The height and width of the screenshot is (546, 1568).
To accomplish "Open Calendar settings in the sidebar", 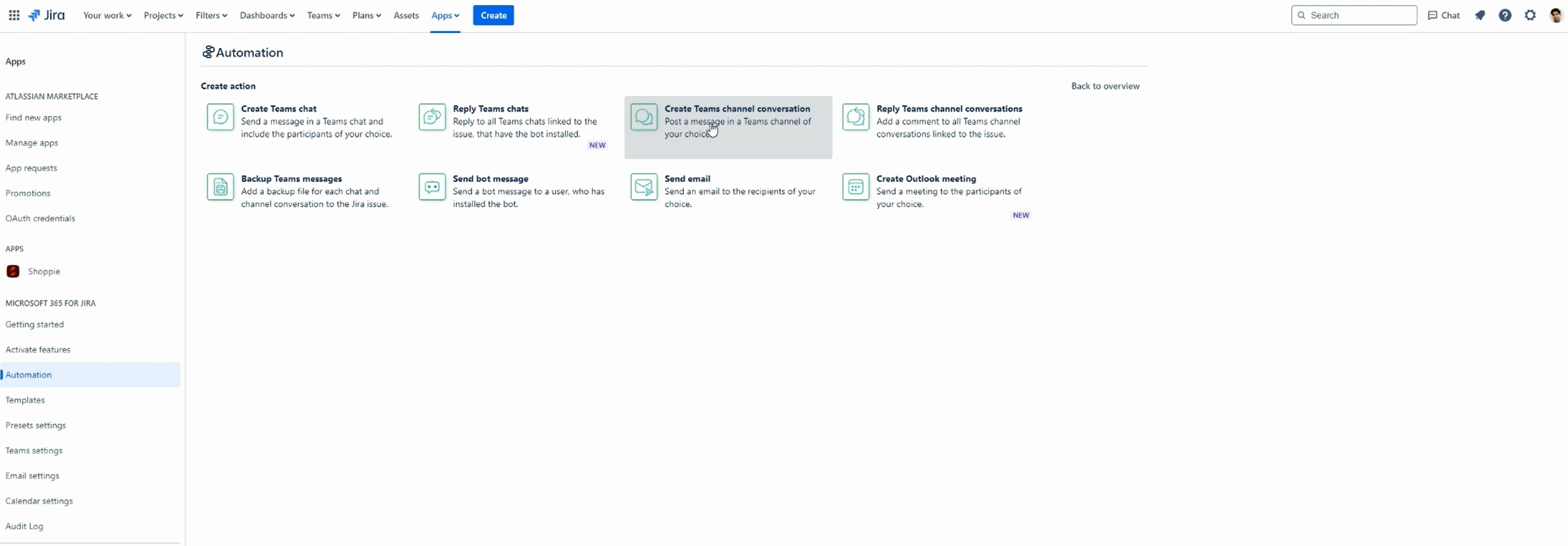I will [39, 501].
